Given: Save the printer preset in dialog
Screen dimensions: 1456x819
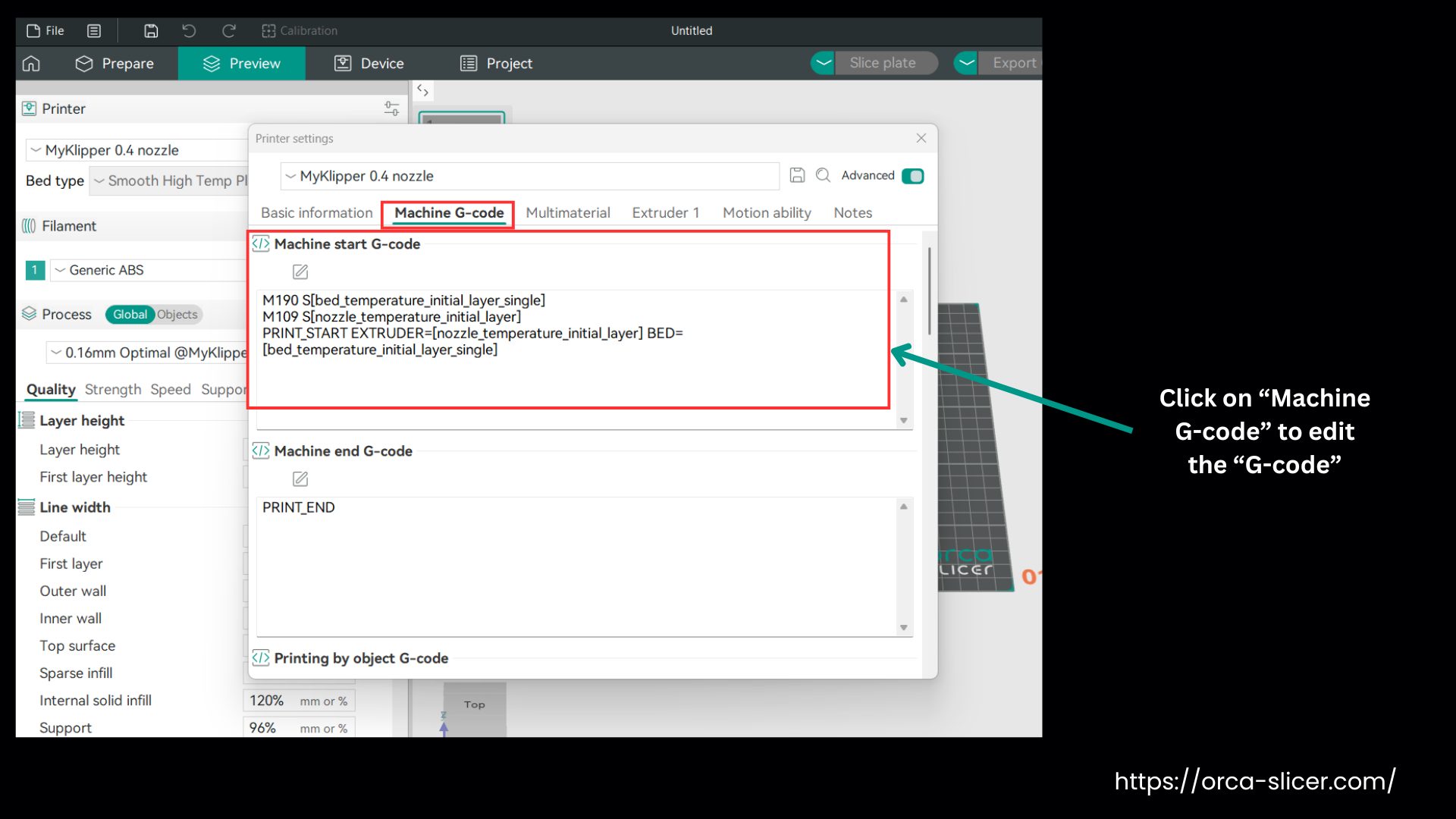Looking at the screenshot, I should tap(797, 175).
